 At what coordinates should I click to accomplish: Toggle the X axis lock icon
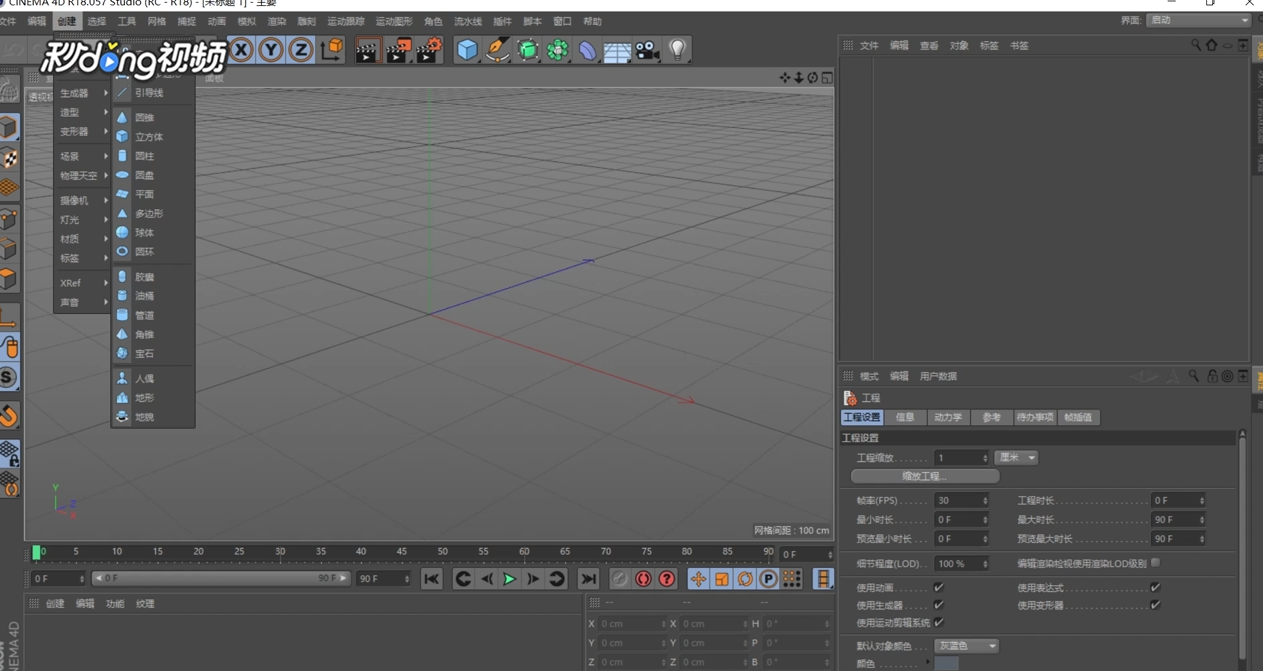coord(241,49)
